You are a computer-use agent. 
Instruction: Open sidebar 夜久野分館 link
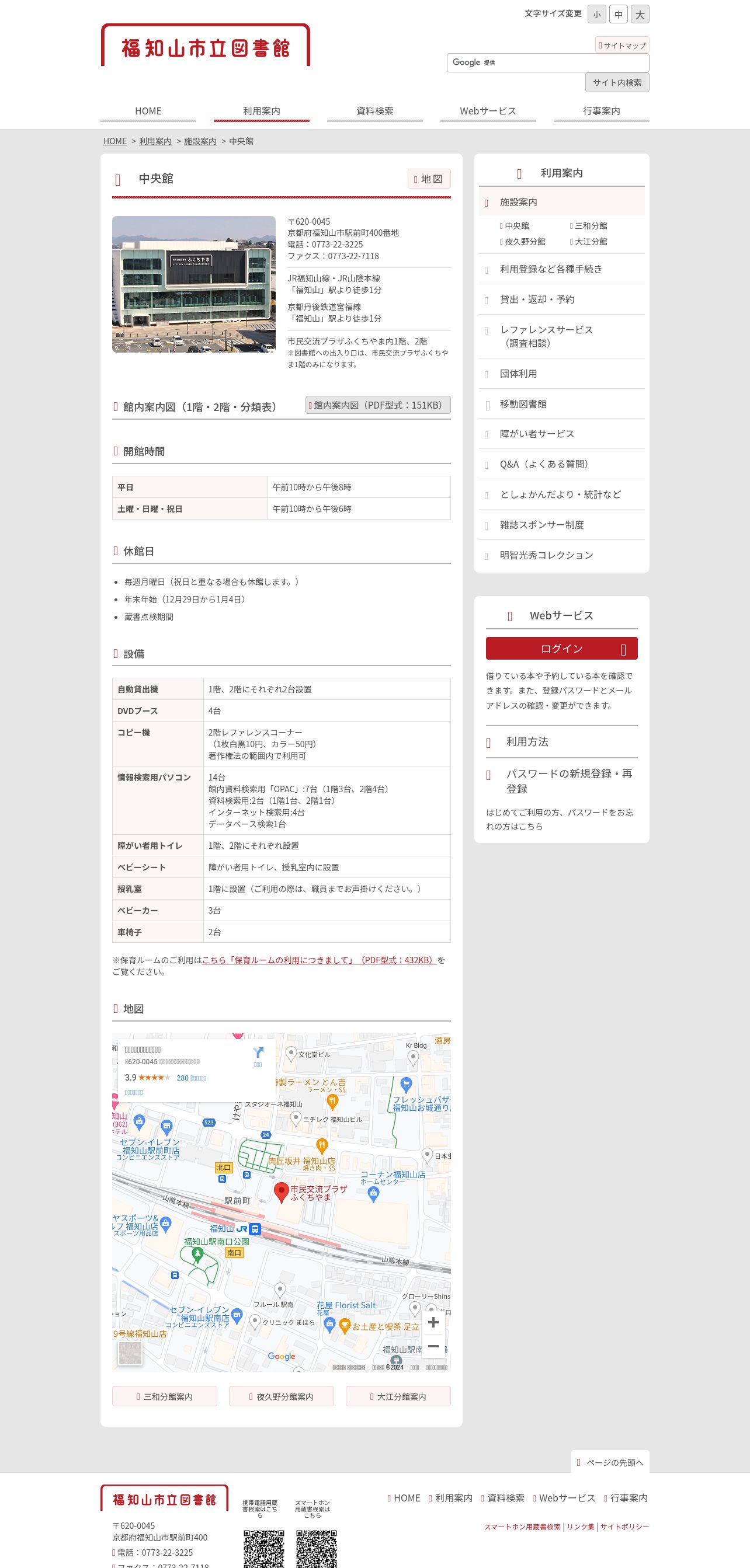tap(525, 242)
